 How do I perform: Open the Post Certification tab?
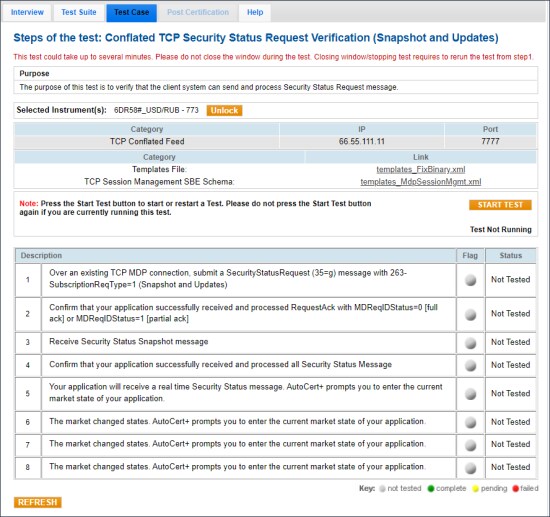click(x=198, y=12)
